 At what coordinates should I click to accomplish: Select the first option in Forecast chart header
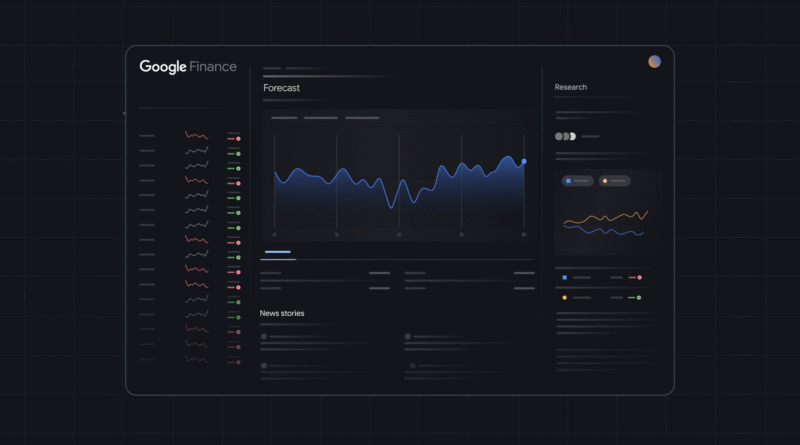pyautogui.click(x=284, y=118)
